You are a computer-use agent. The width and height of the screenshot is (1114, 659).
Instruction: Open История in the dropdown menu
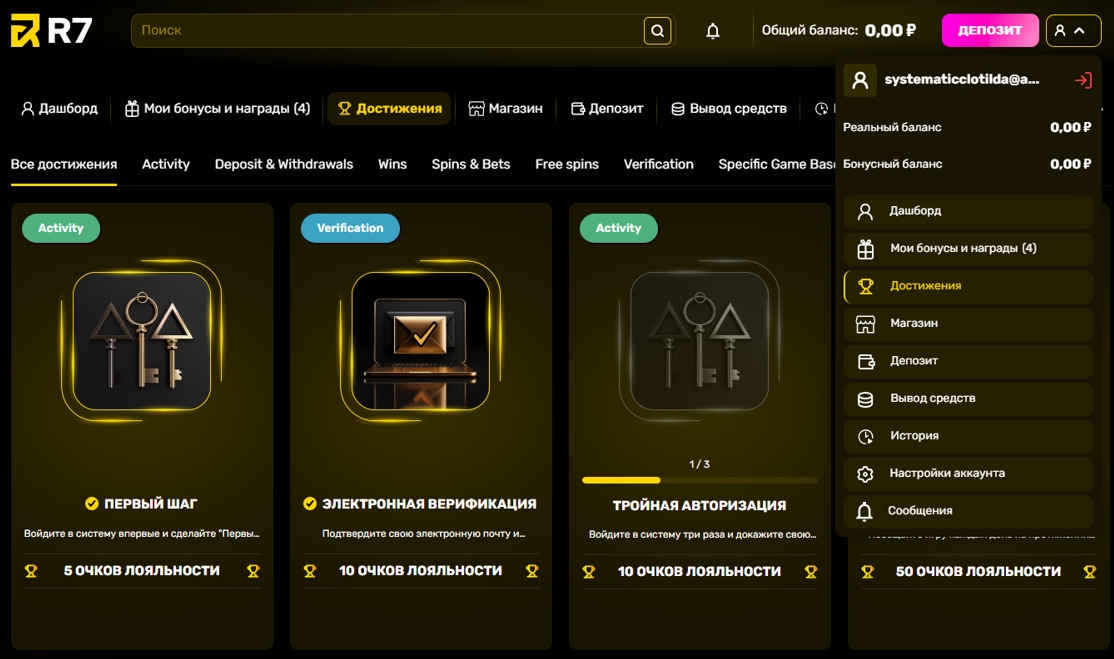(968, 436)
